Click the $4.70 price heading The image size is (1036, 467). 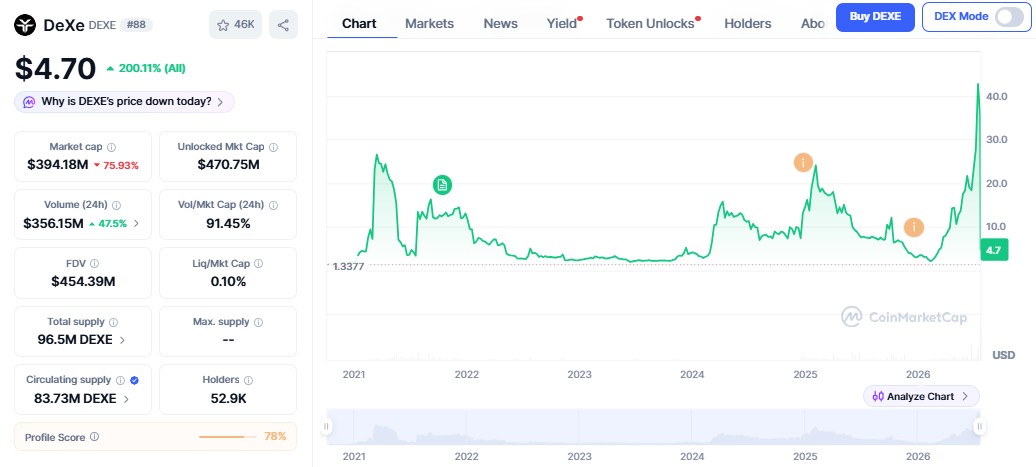pyautogui.click(x=56, y=68)
